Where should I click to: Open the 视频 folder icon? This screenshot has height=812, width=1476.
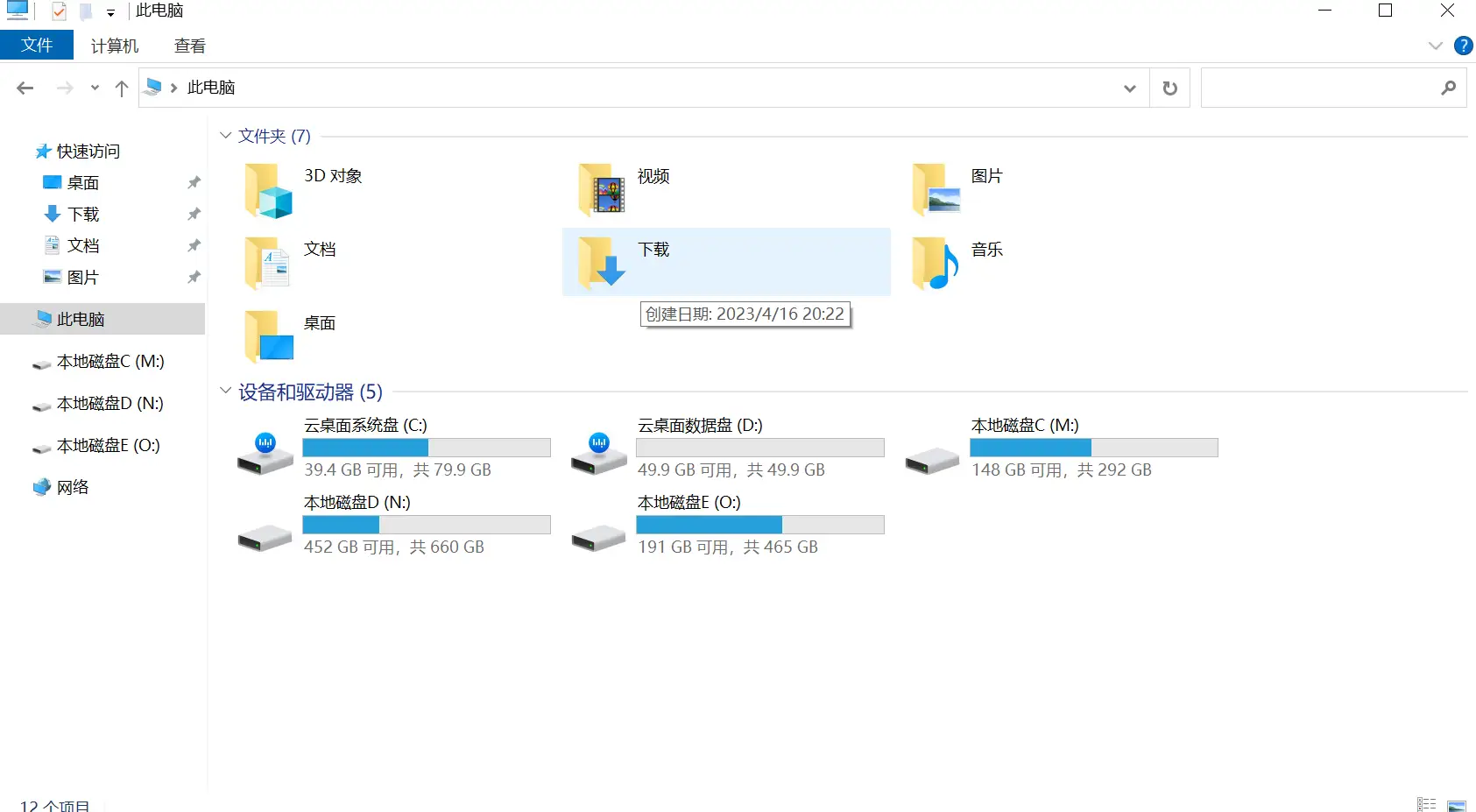pyautogui.click(x=601, y=191)
